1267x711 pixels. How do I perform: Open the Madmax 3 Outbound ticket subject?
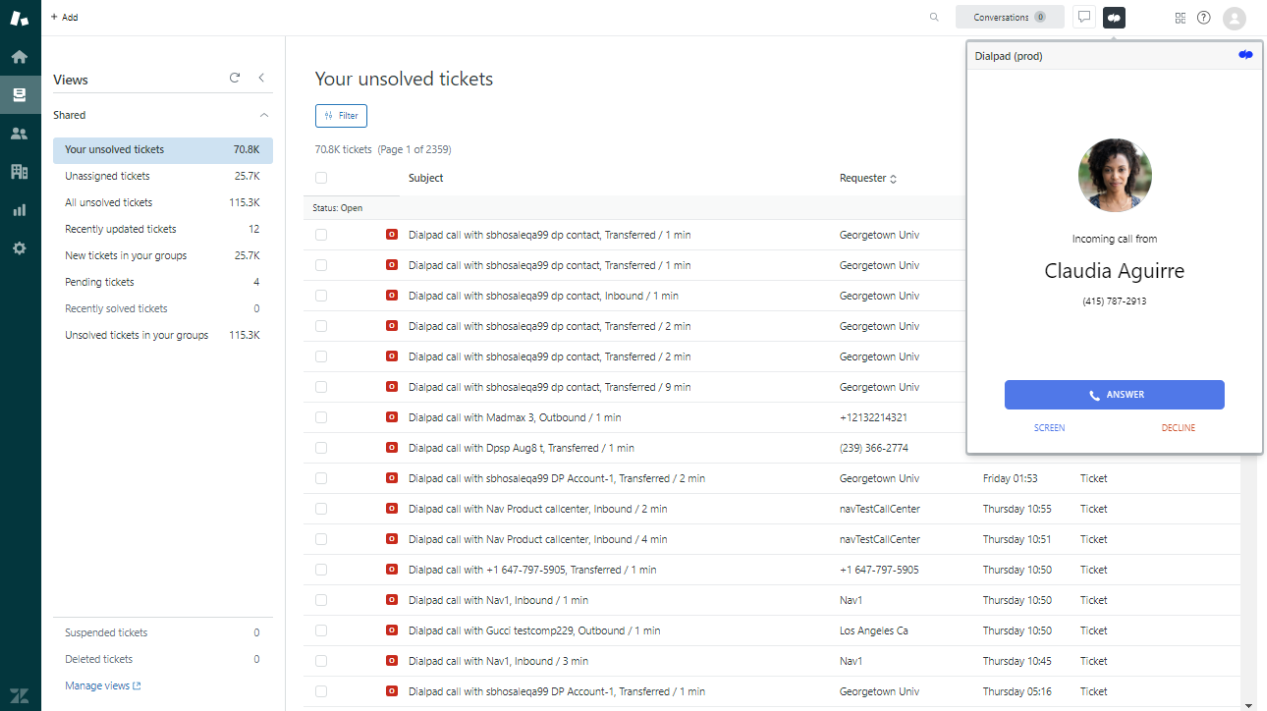(x=515, y=417)
